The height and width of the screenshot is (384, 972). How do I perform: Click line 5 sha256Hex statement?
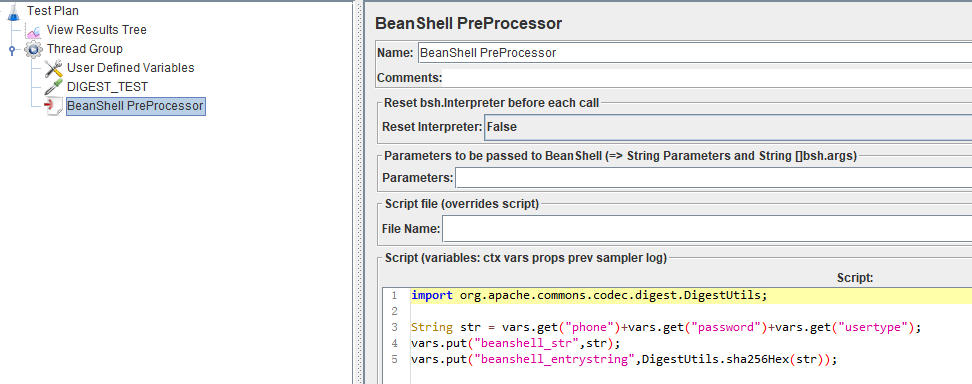click(624, 360)
